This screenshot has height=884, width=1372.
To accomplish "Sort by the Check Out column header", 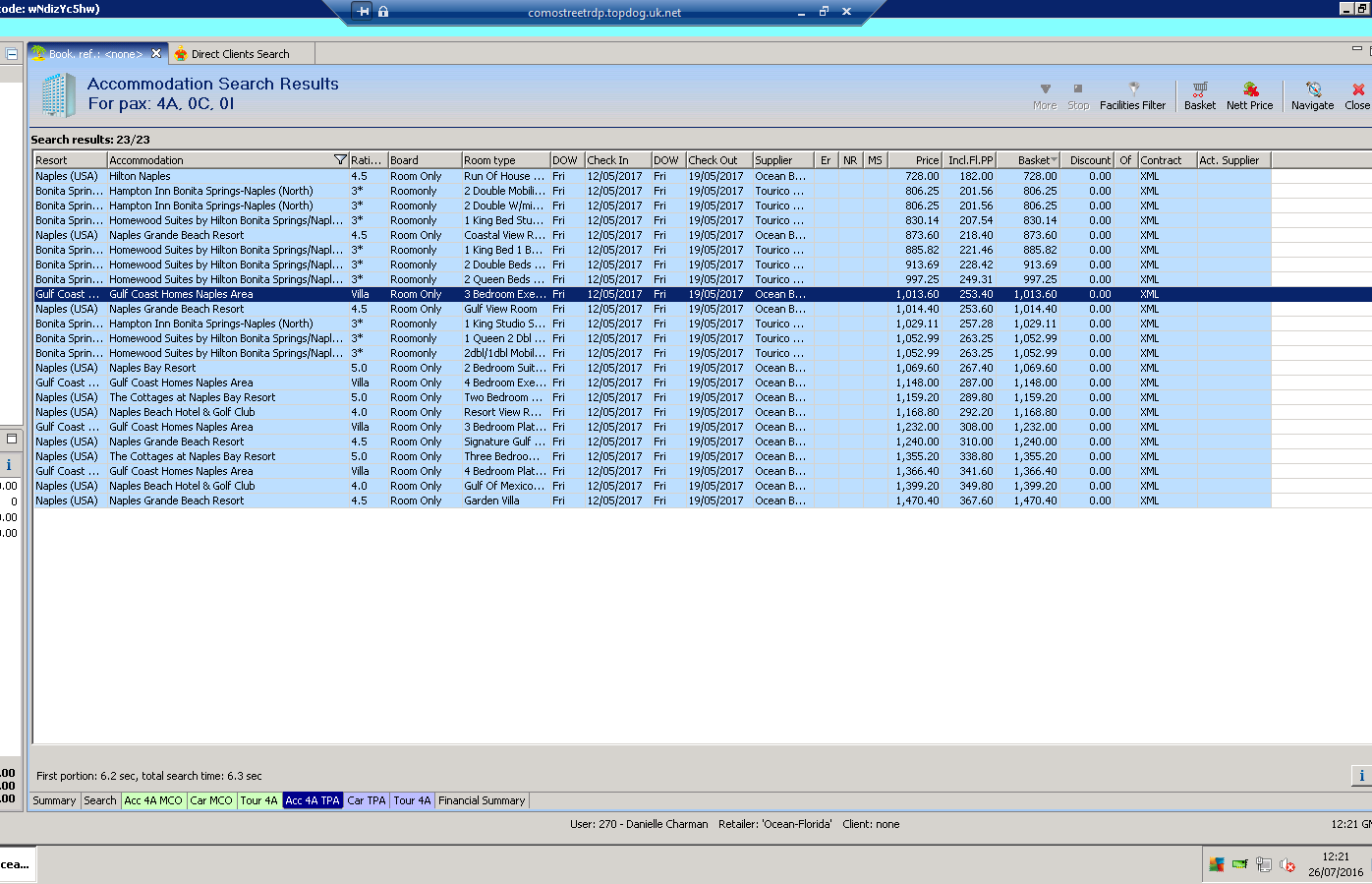I will coord(719,160).
